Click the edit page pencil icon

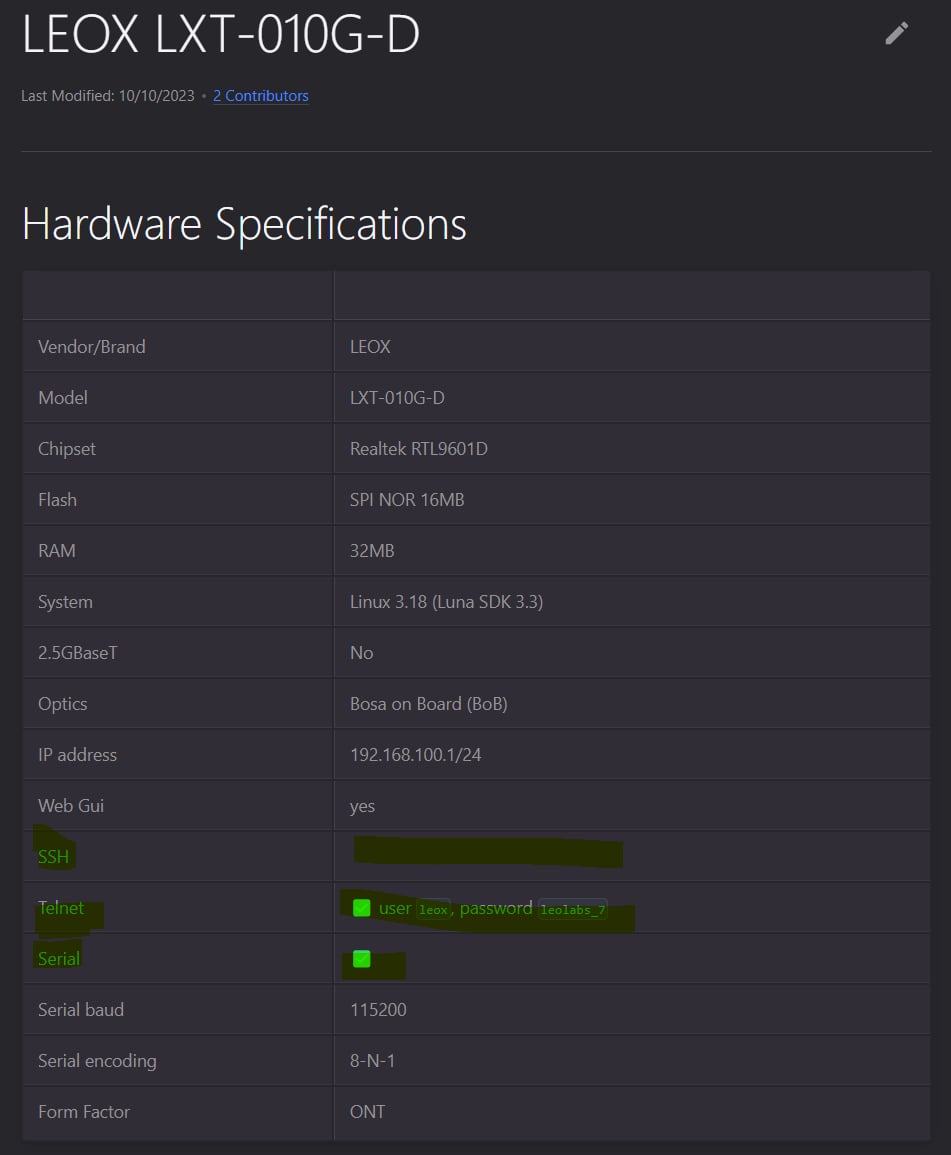pos(896,33)
